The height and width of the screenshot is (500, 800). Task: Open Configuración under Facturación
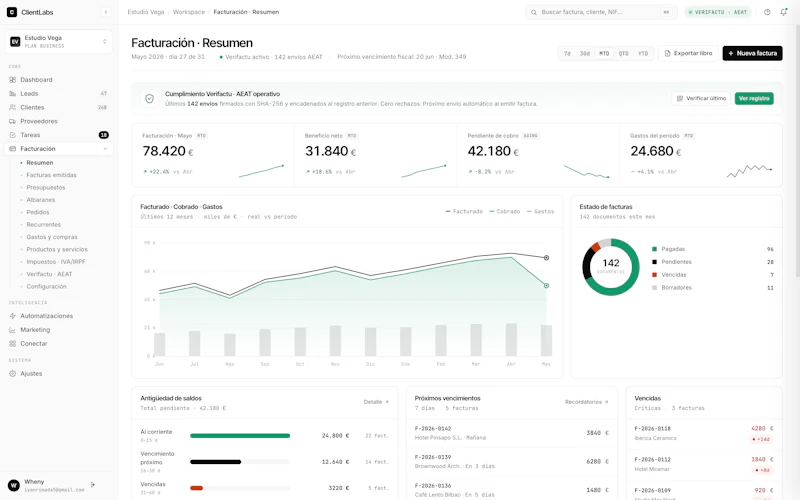coord(46,286)
